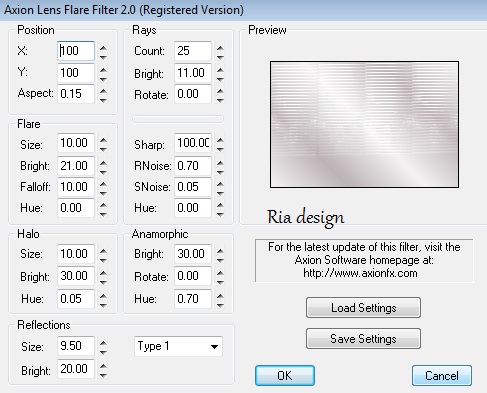Increase Flare Size with up arrow
This screenshot has width=487, height=393.
point(103,140)
